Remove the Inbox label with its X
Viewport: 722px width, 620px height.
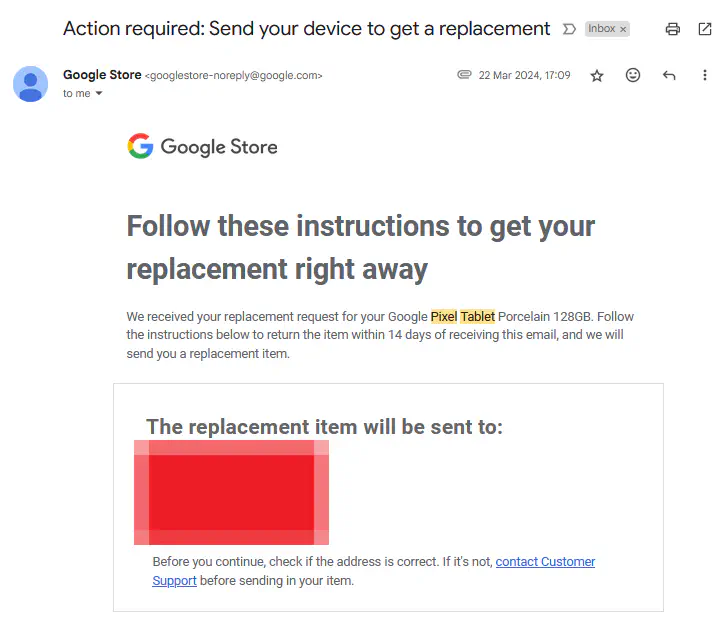(x=623, y=29)
